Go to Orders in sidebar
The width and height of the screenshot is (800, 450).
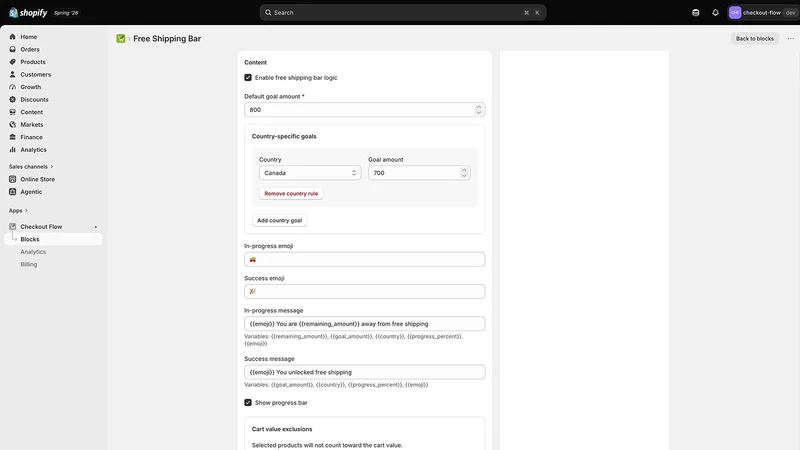[x=30, y=49]
